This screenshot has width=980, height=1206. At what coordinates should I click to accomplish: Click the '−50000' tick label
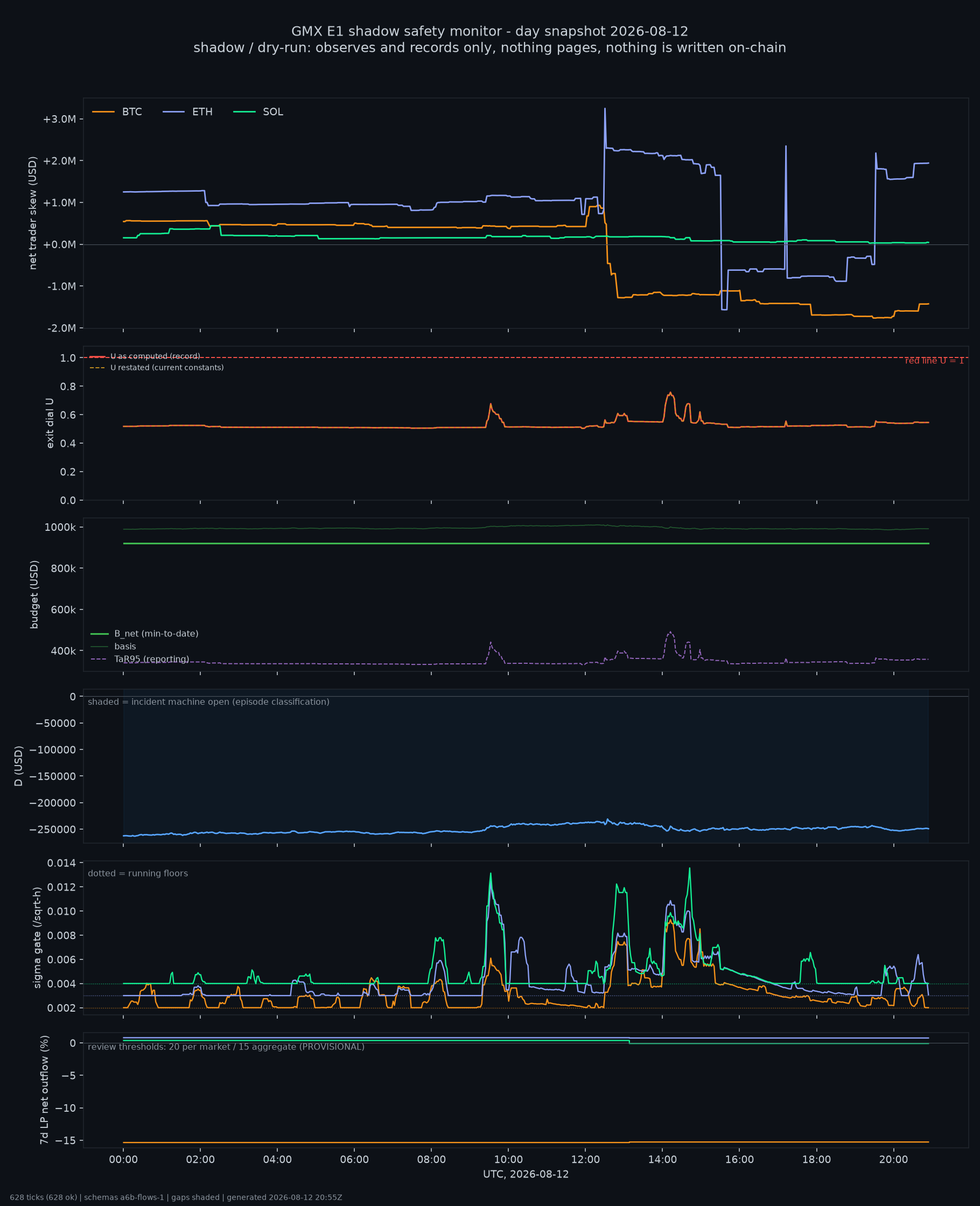click(56, 723)
